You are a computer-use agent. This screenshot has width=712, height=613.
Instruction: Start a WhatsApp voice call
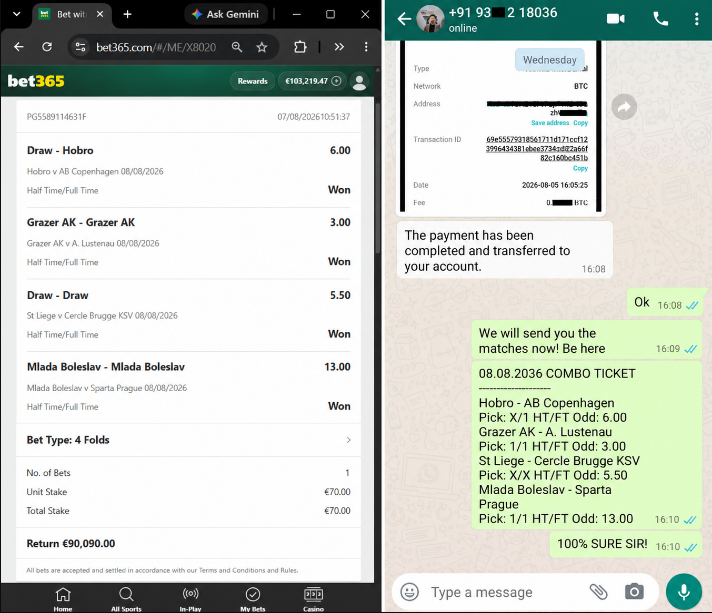660,19
